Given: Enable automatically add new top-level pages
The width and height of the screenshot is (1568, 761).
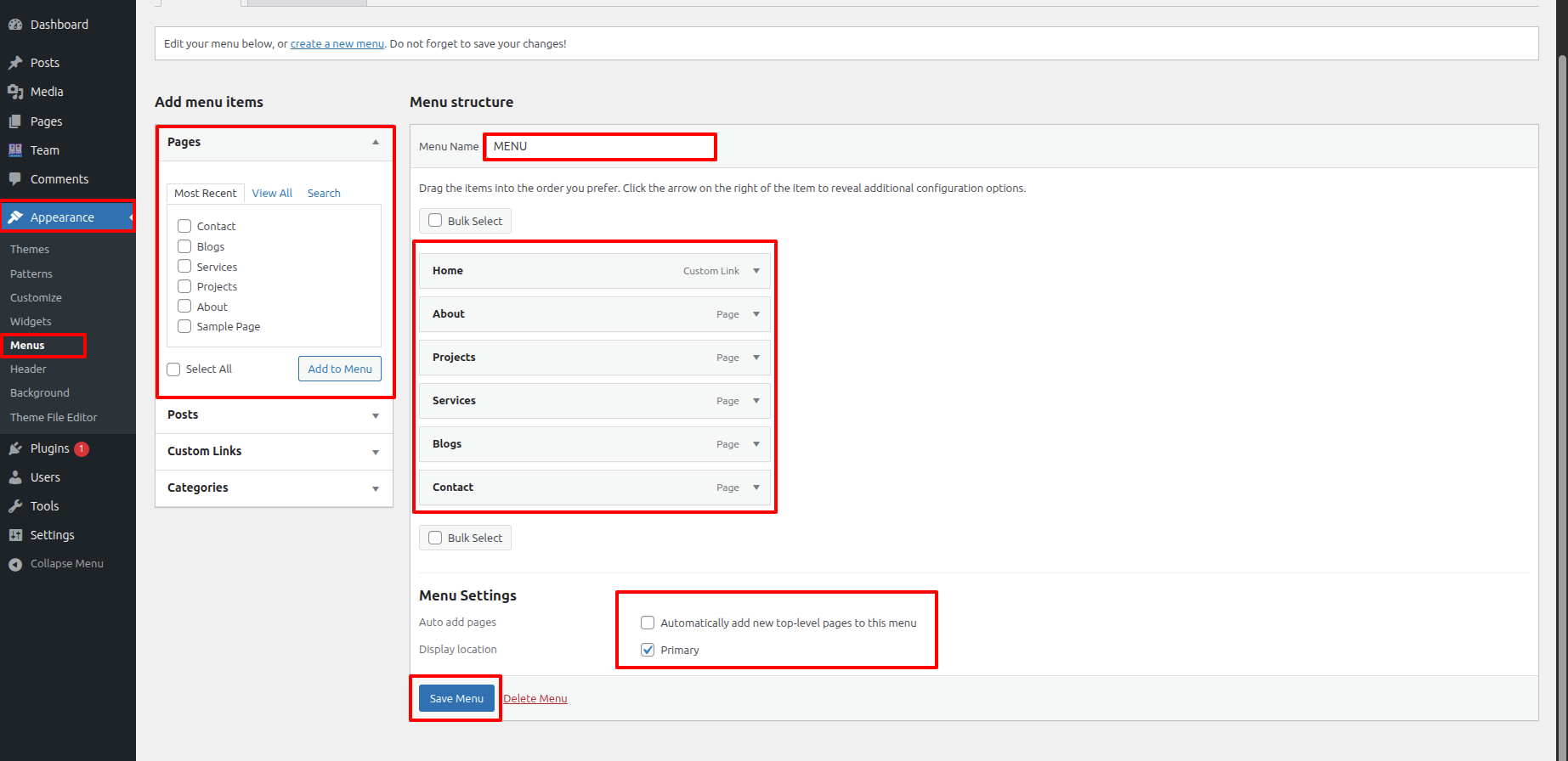Looking at the screenshot, I should [x=648, y=623].
